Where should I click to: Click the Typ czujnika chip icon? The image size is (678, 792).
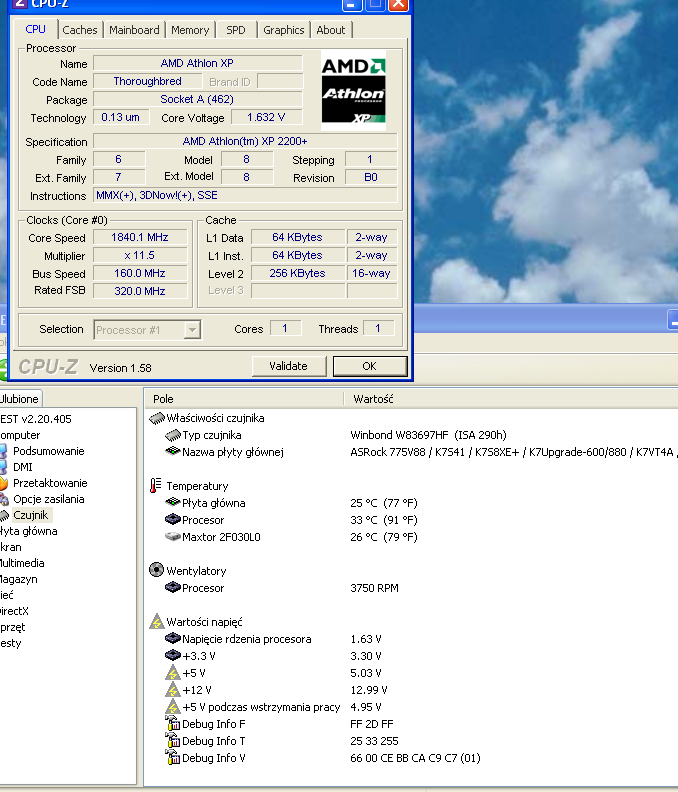tap(173, 435)
